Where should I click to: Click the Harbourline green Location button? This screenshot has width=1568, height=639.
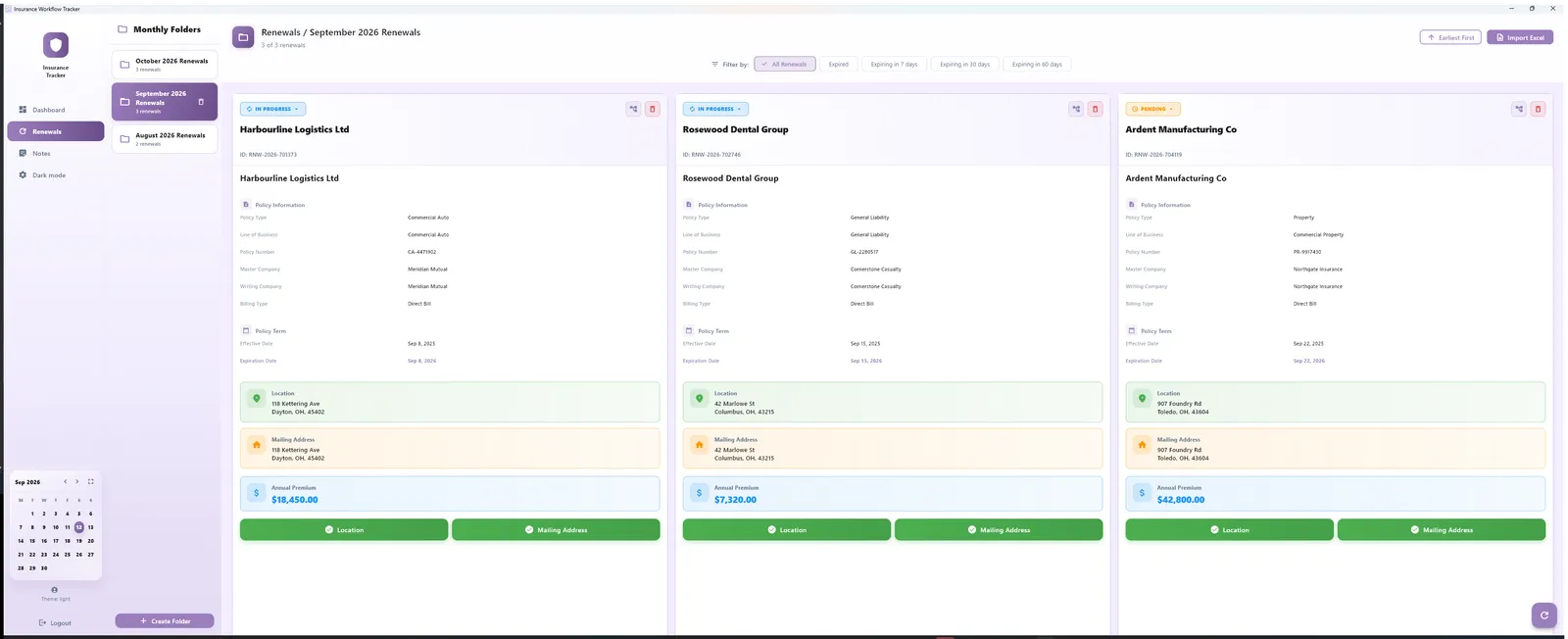tap(344, 530)
